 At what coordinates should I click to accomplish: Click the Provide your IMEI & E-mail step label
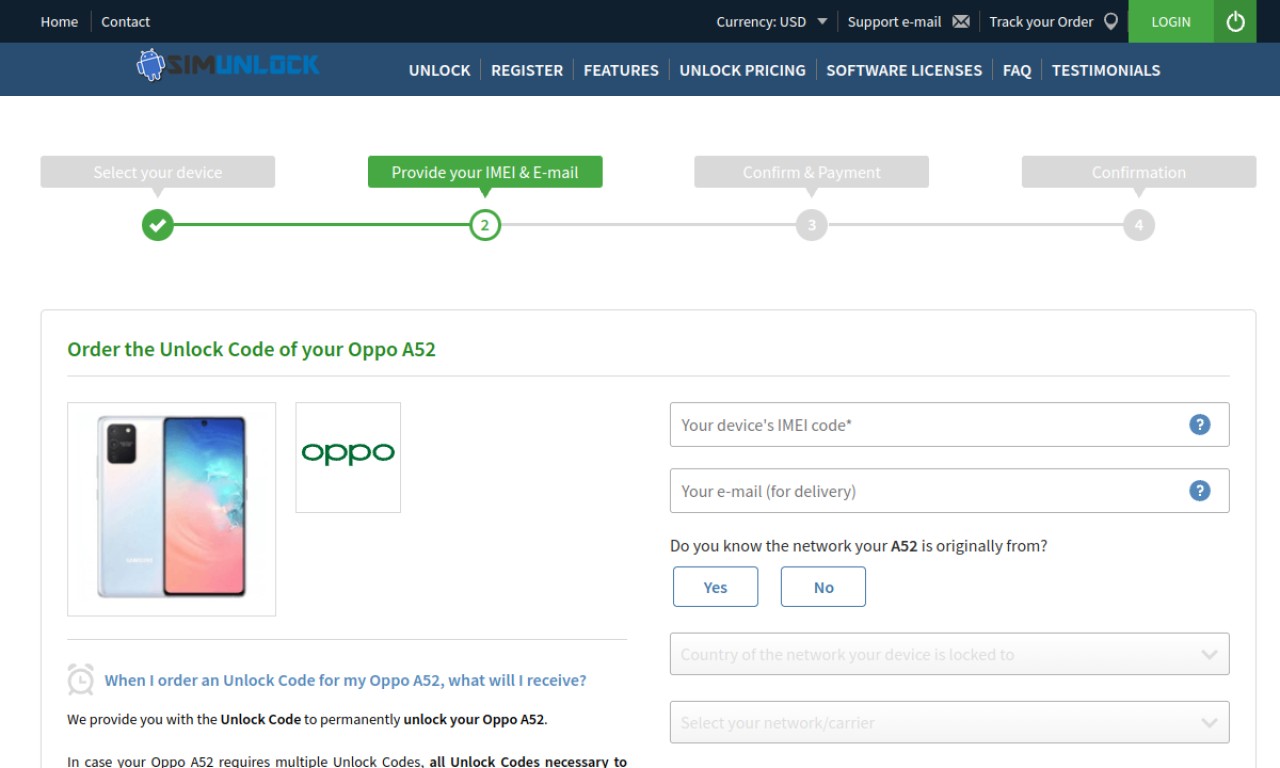[x=485, y=172]
